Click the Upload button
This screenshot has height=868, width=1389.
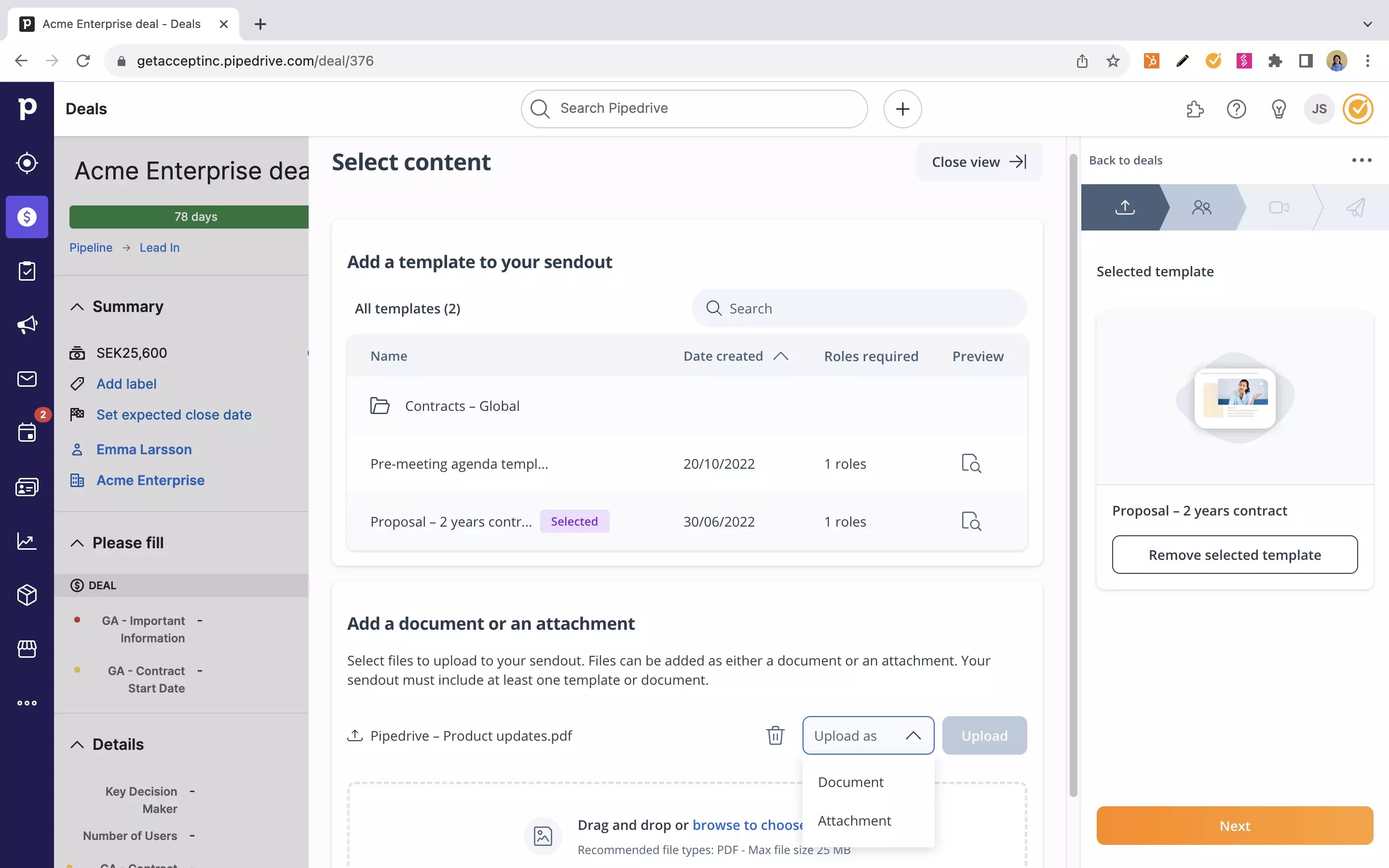click(x=984, y=735)
